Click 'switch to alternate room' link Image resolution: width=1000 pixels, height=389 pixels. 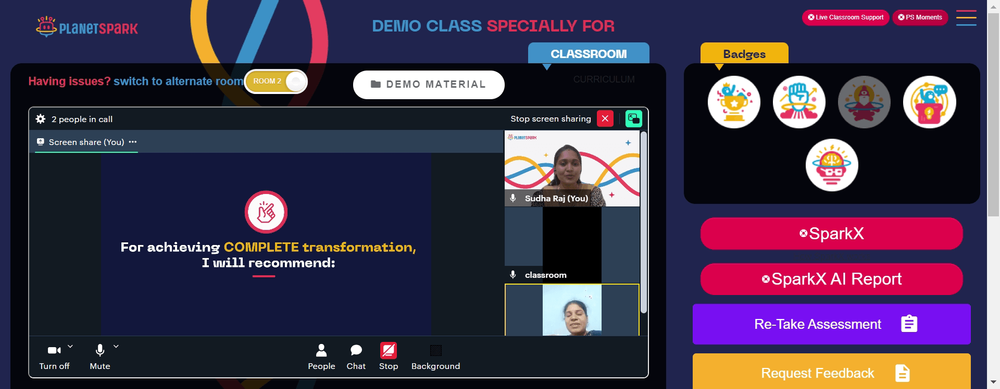tap(179, 82)
